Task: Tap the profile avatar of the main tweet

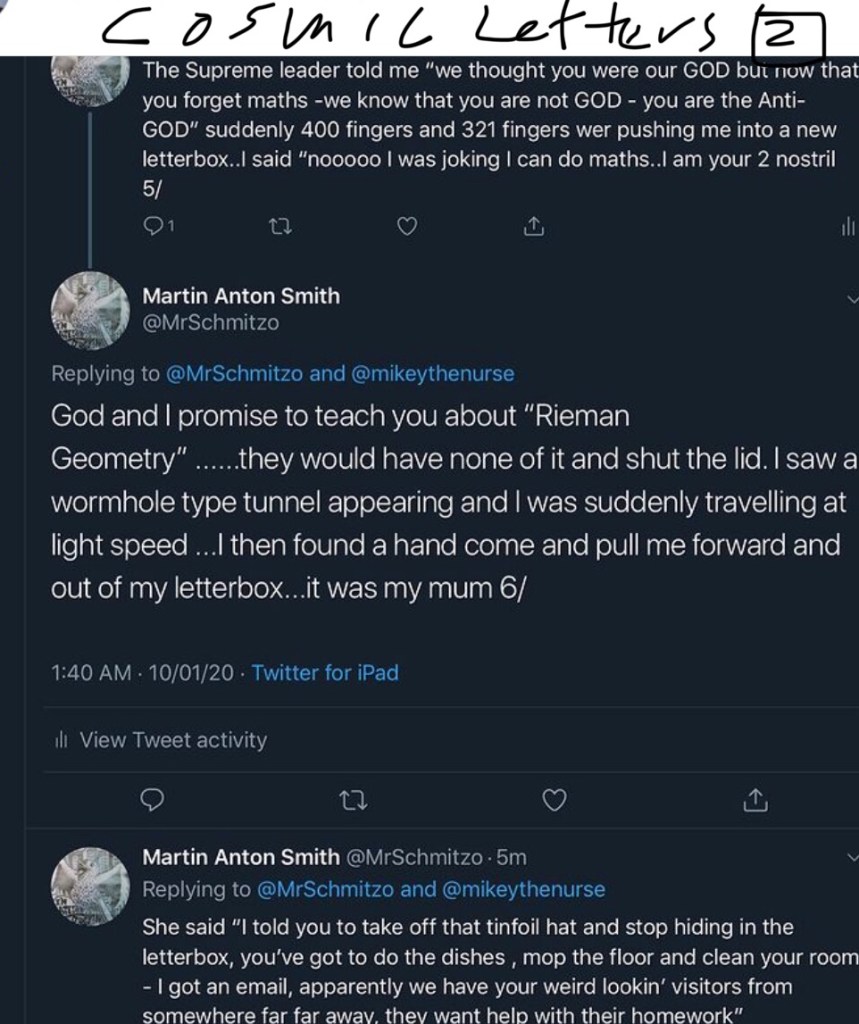Action: click(90, 310)
